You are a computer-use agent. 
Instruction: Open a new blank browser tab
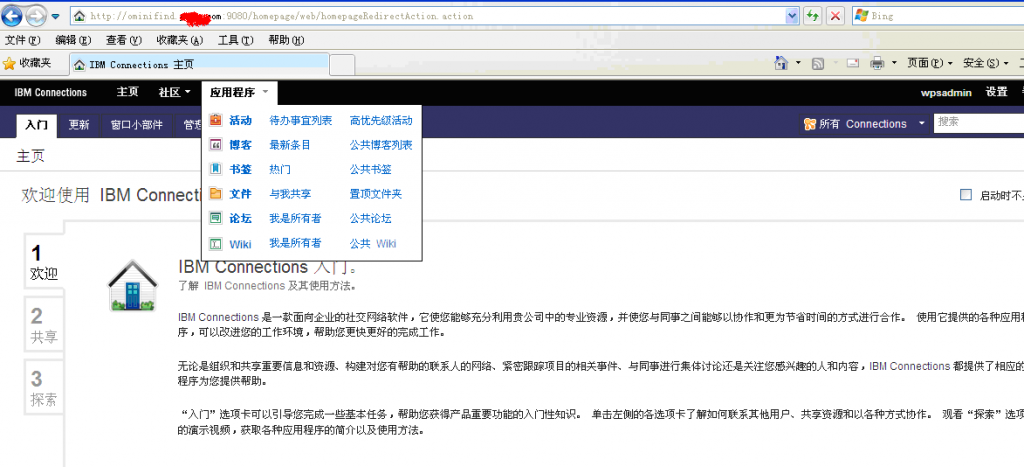342,65
